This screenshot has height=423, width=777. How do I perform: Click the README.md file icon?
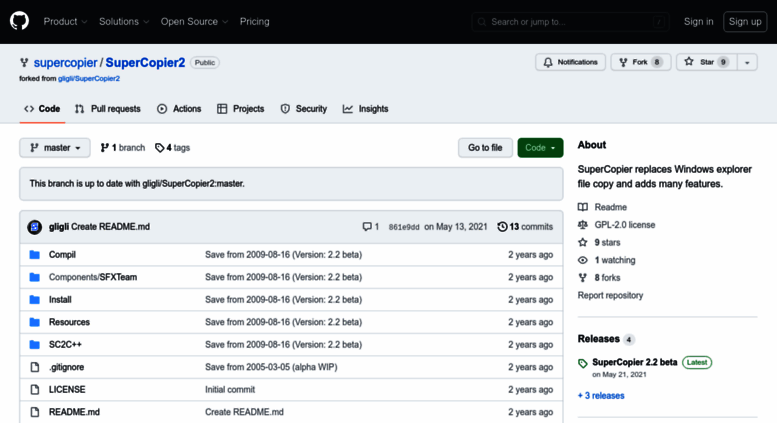coord(34,412)
